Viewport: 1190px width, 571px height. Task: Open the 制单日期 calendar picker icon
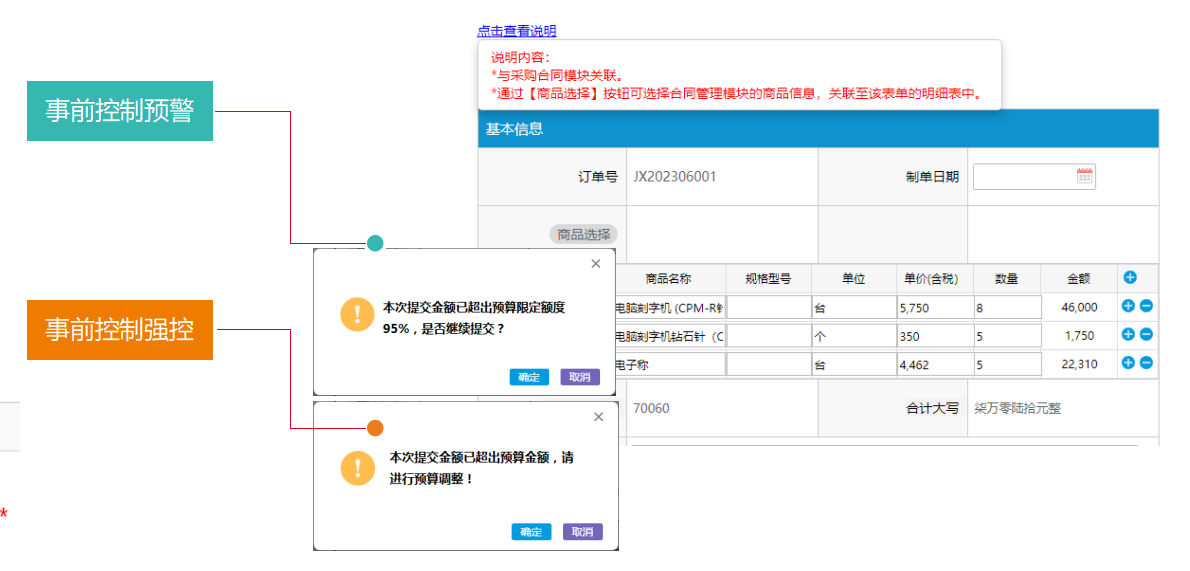[1085, 177]
